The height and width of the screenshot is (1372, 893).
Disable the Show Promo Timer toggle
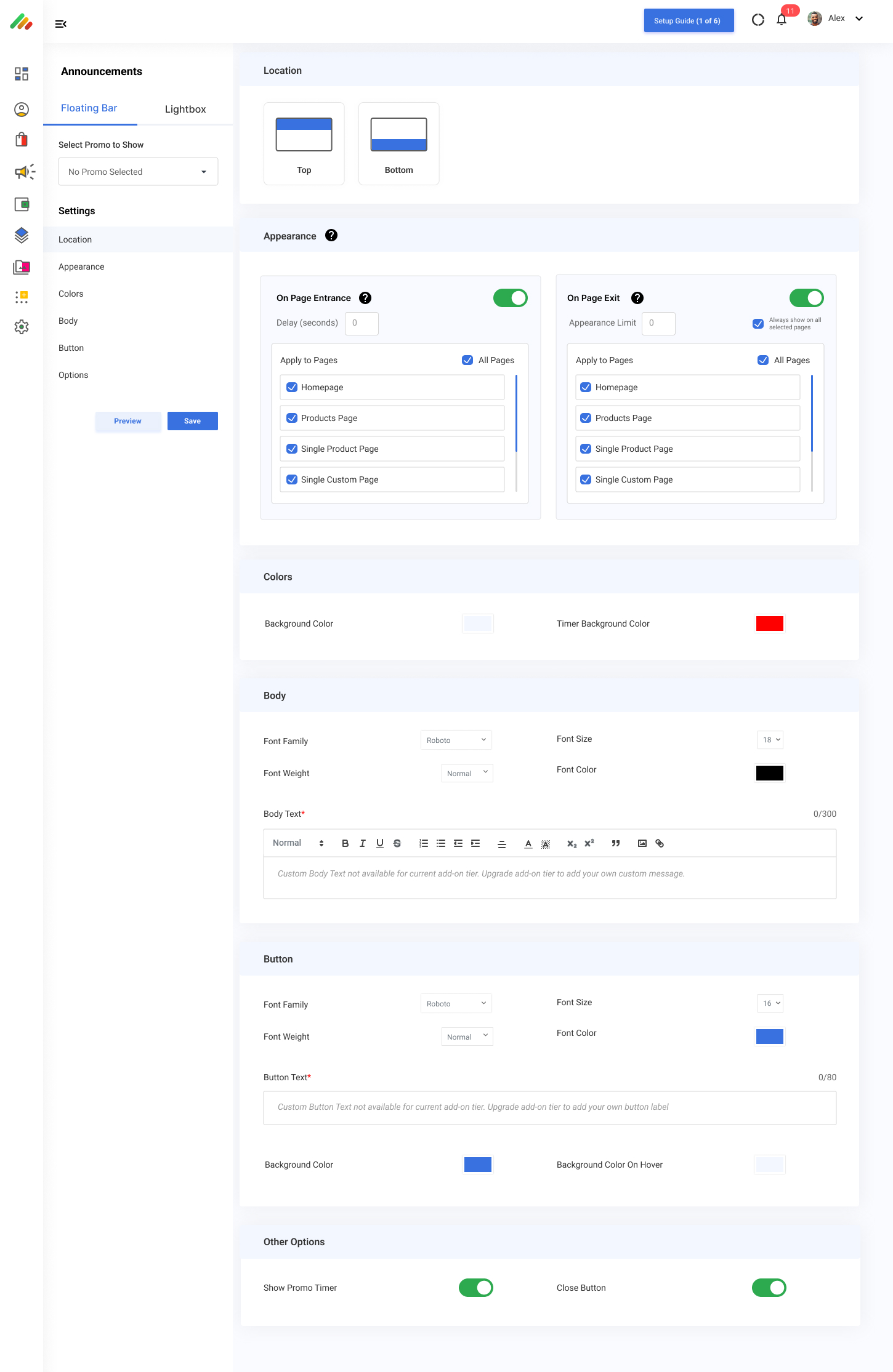tap(475, 1288)
